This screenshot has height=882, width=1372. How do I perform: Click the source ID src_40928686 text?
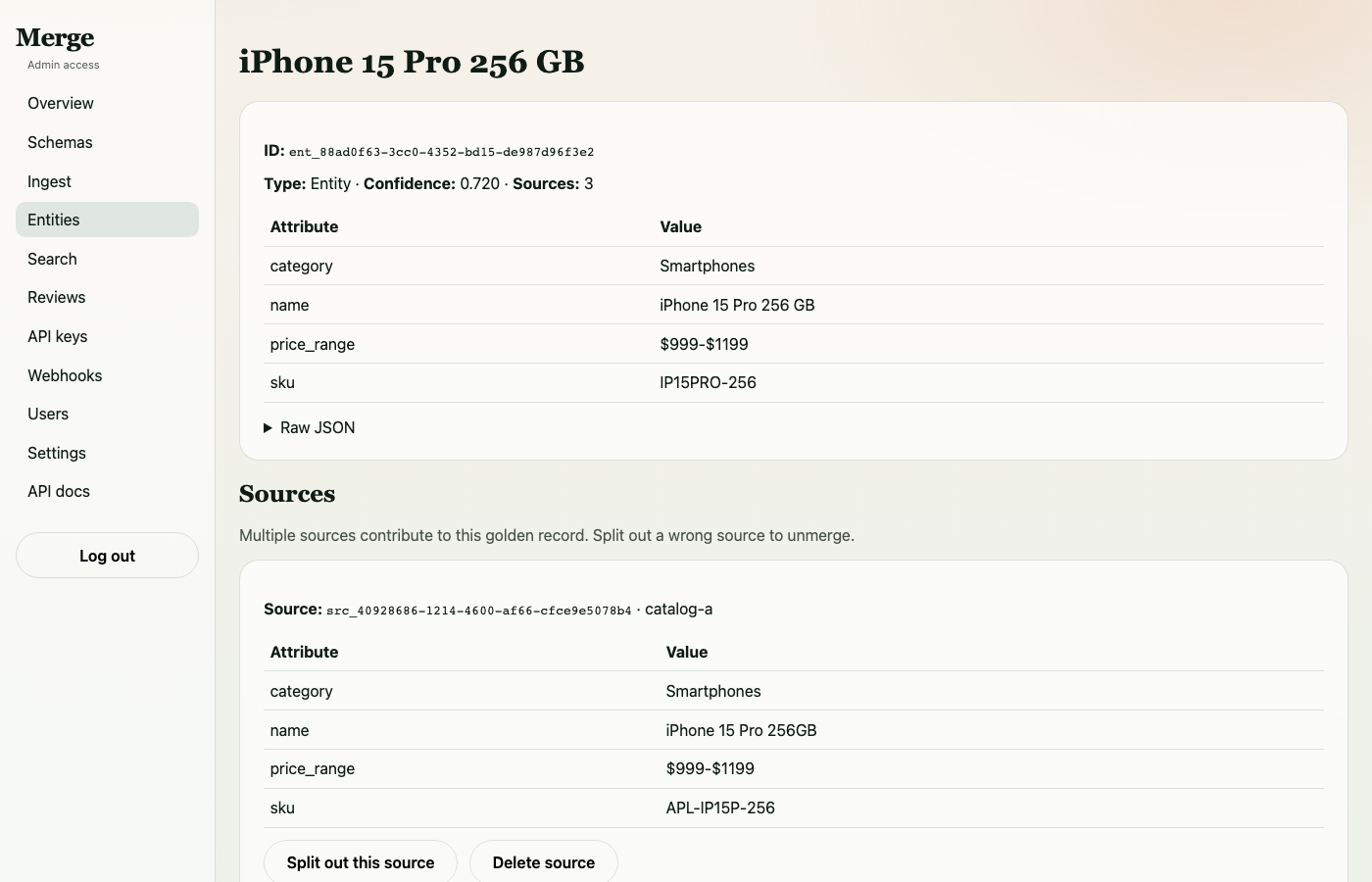tap(479, 611)
